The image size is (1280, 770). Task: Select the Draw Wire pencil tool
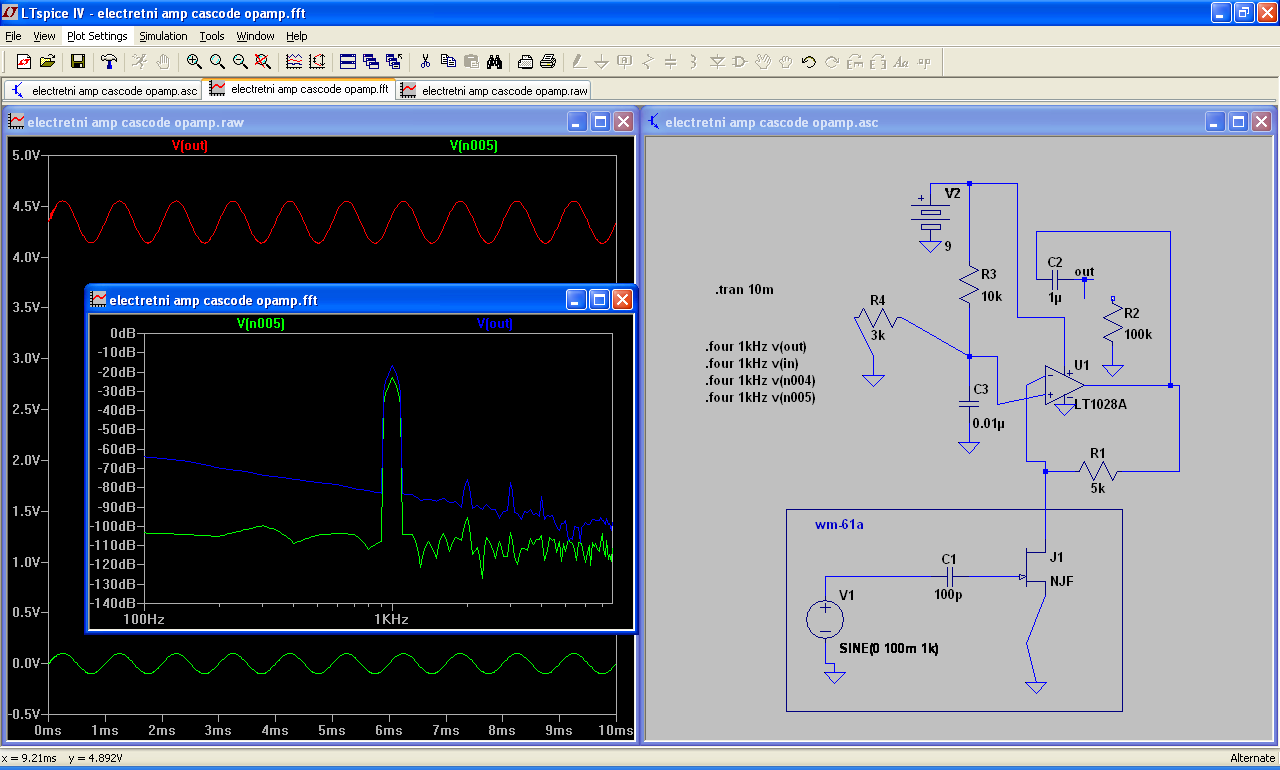click(579, 61)
